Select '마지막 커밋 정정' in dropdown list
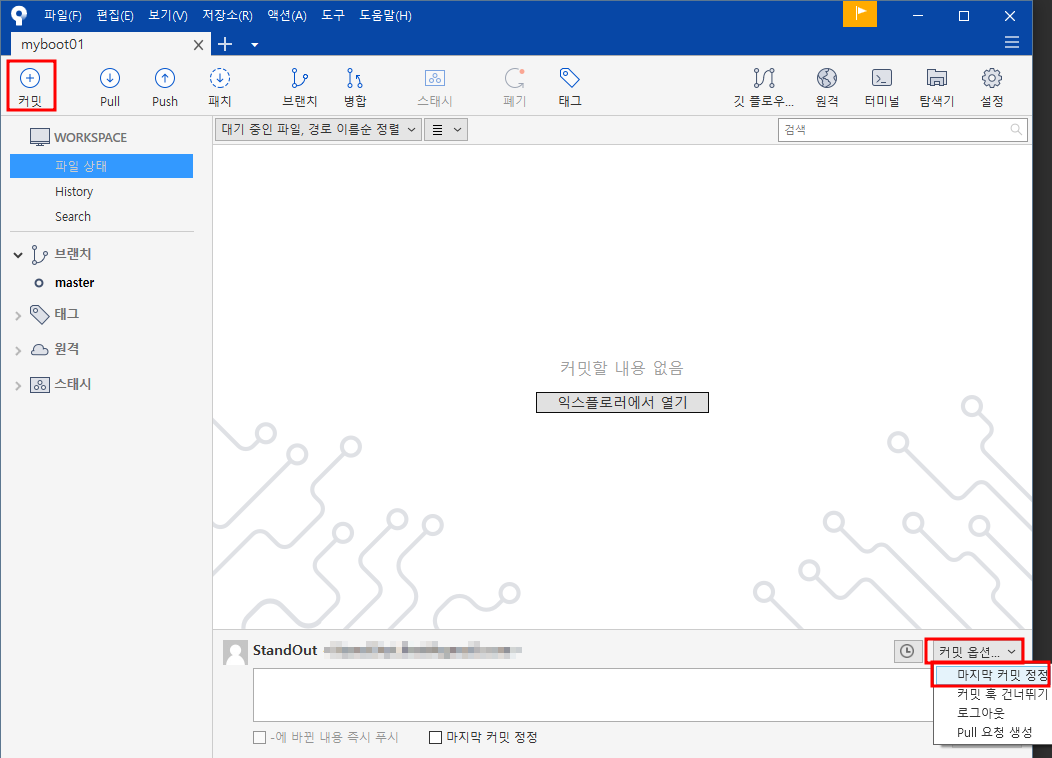Screen dimensions: 1052x758 pos(992,675)
